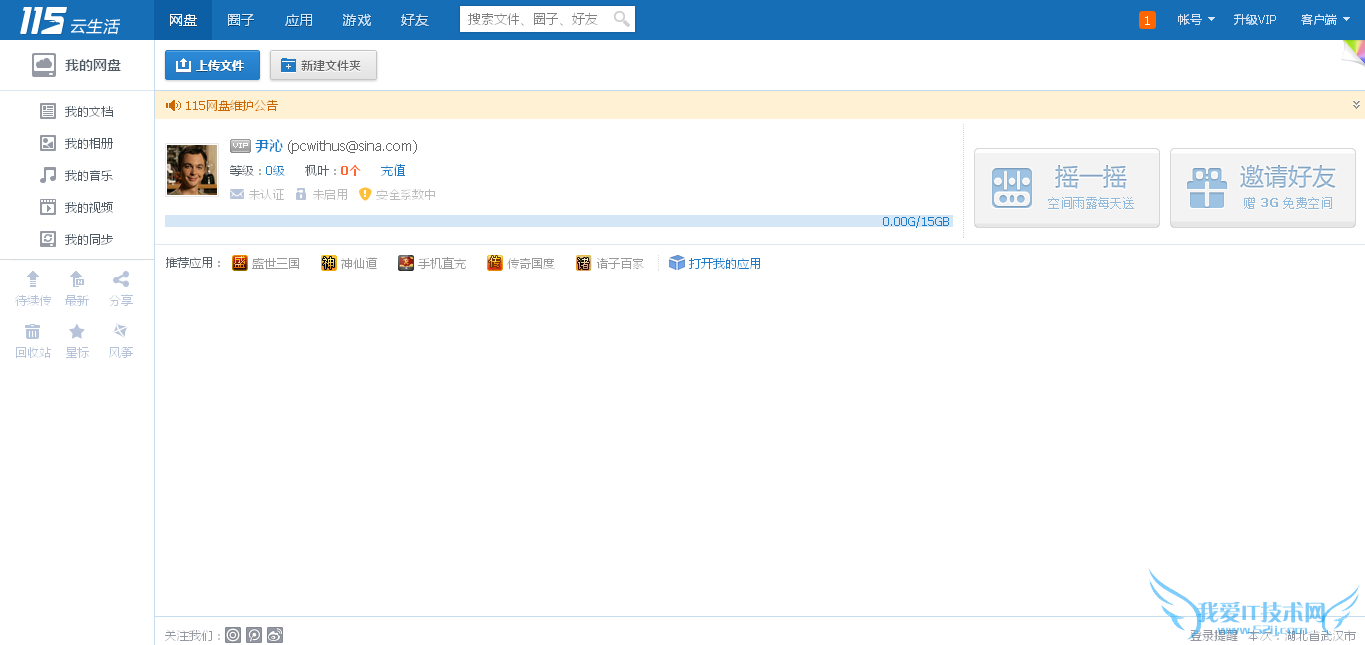The width and height of the screenshot is (1365, 645).
Task: Click the 升级VIP link
Action: (1255, 20)
